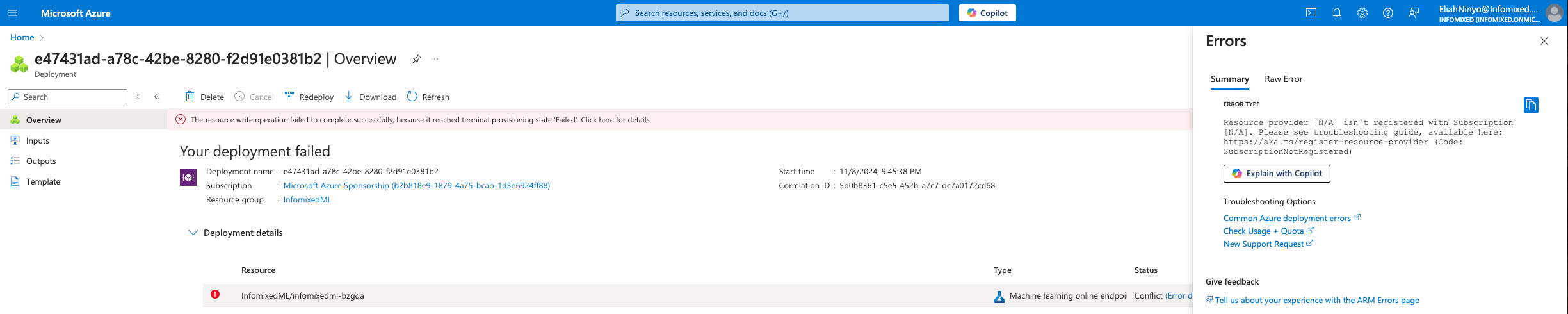Viewport: 1568px width, 314px height.
Task: Open Cloud Shell from the top bar
Action: tap(1311, 13)
